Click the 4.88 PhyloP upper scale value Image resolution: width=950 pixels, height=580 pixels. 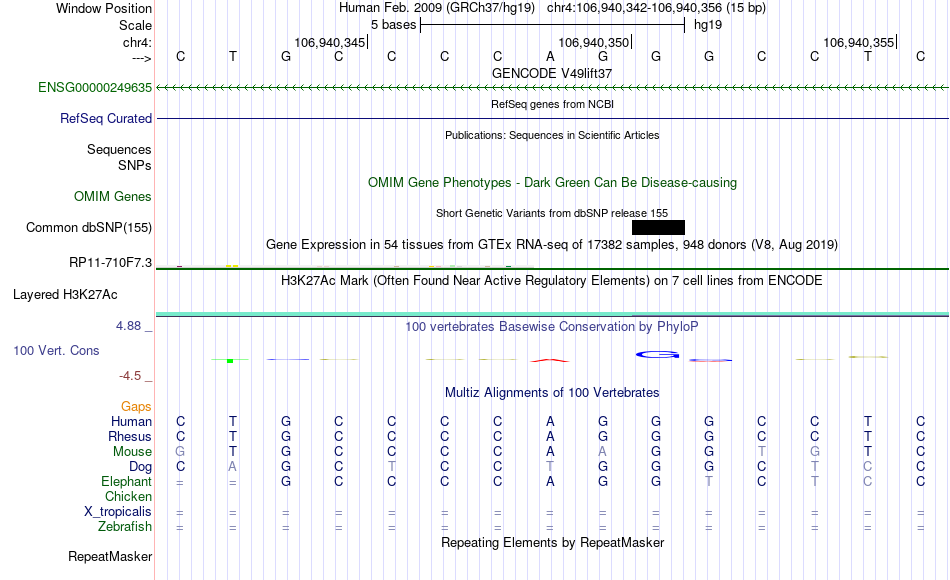tap(128, 326)
